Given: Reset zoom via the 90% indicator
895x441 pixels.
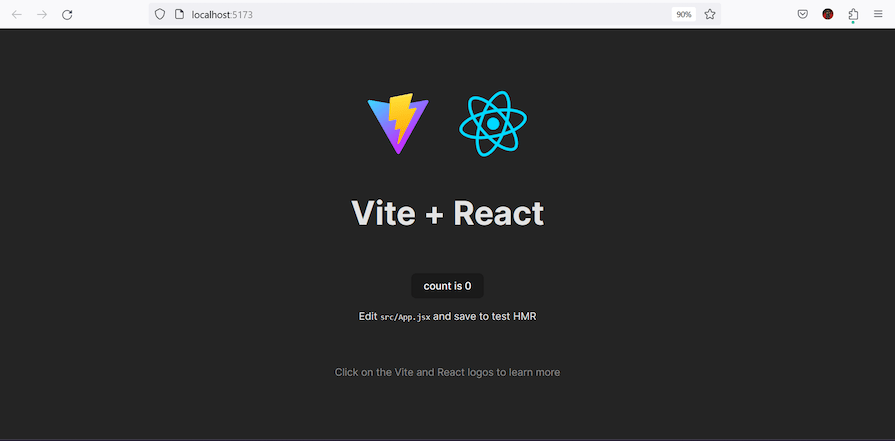Looking at the screenshot, I should coord(683,15).
